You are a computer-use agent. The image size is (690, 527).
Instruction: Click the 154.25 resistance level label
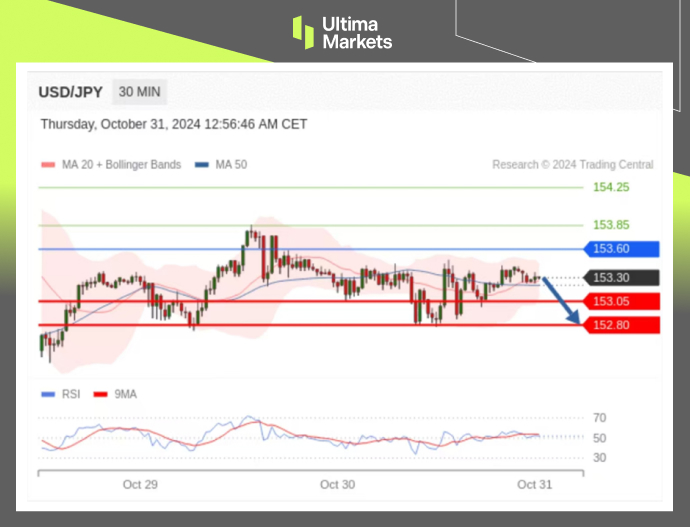coord(611,187)
